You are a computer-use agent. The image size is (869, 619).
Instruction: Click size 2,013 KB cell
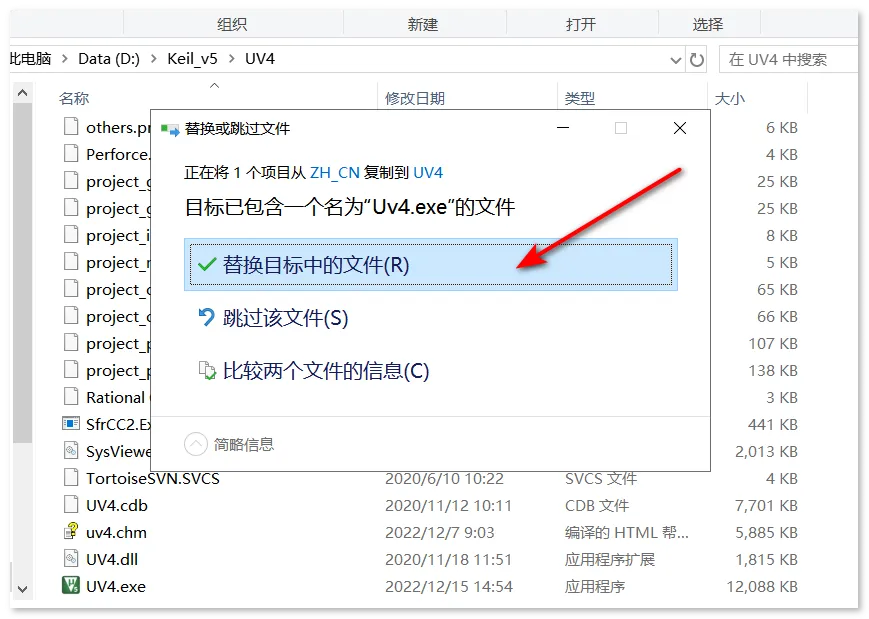click(766, 452)
